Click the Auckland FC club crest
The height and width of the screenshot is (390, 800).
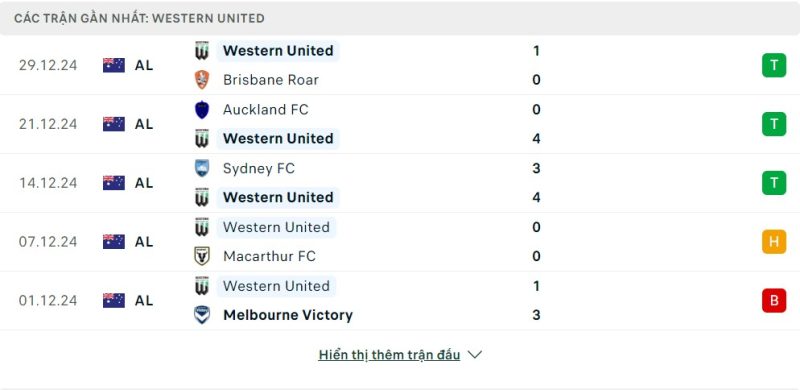tap(202, 110)
